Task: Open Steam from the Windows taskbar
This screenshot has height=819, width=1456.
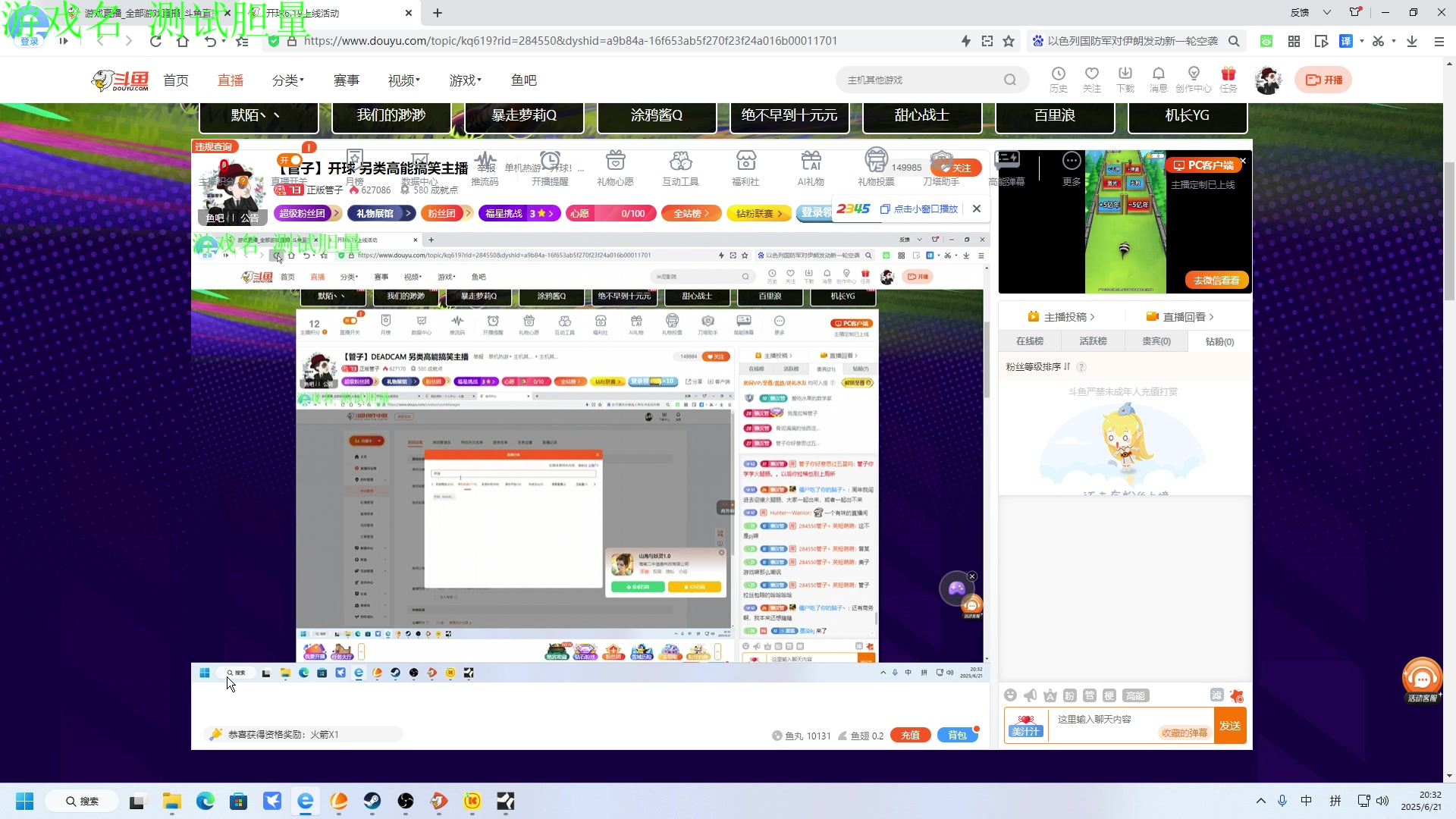Action: click(x=372, y=801)
